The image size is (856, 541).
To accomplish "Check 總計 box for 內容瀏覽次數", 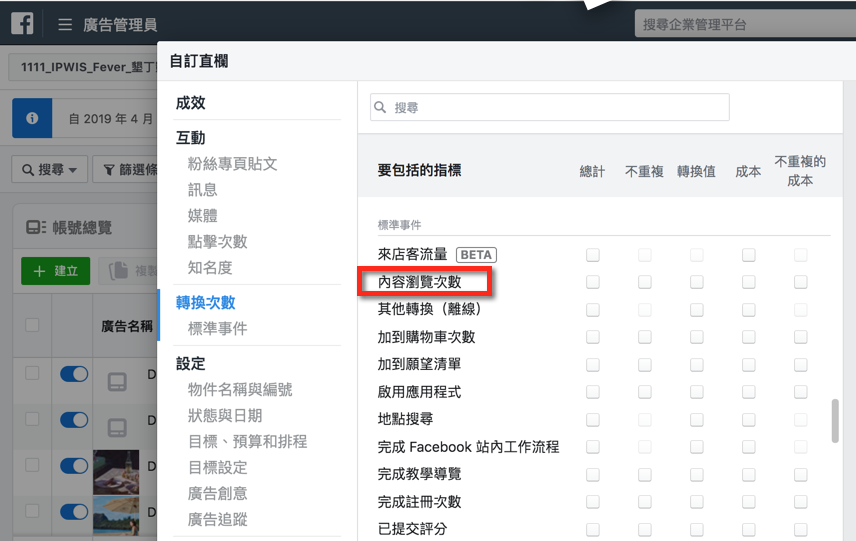I will (x=593, y=283).
